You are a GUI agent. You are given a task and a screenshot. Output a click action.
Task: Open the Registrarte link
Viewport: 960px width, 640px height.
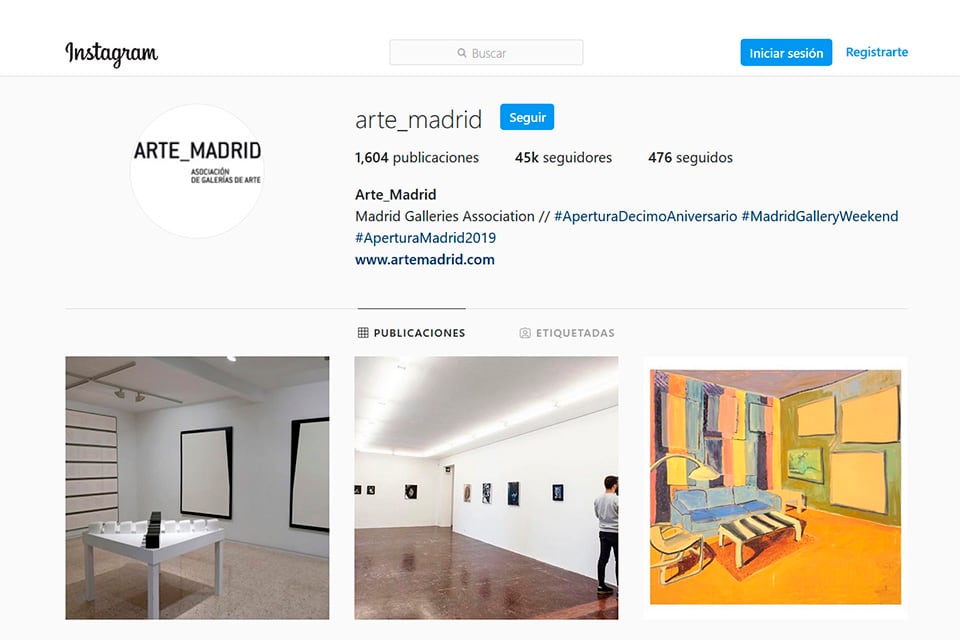[x=877, y=52]
